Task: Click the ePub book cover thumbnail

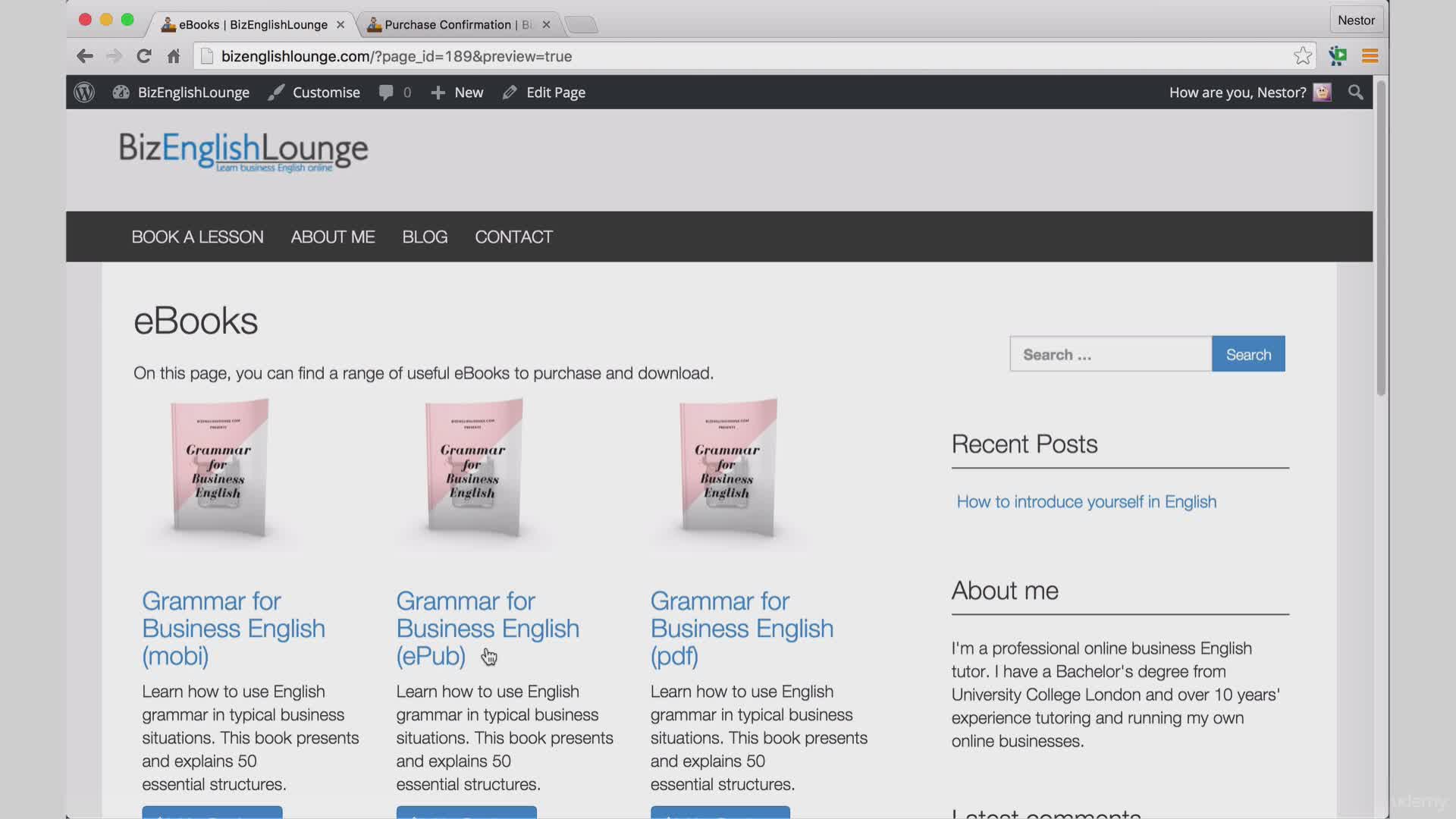Action: click(473, 468)
